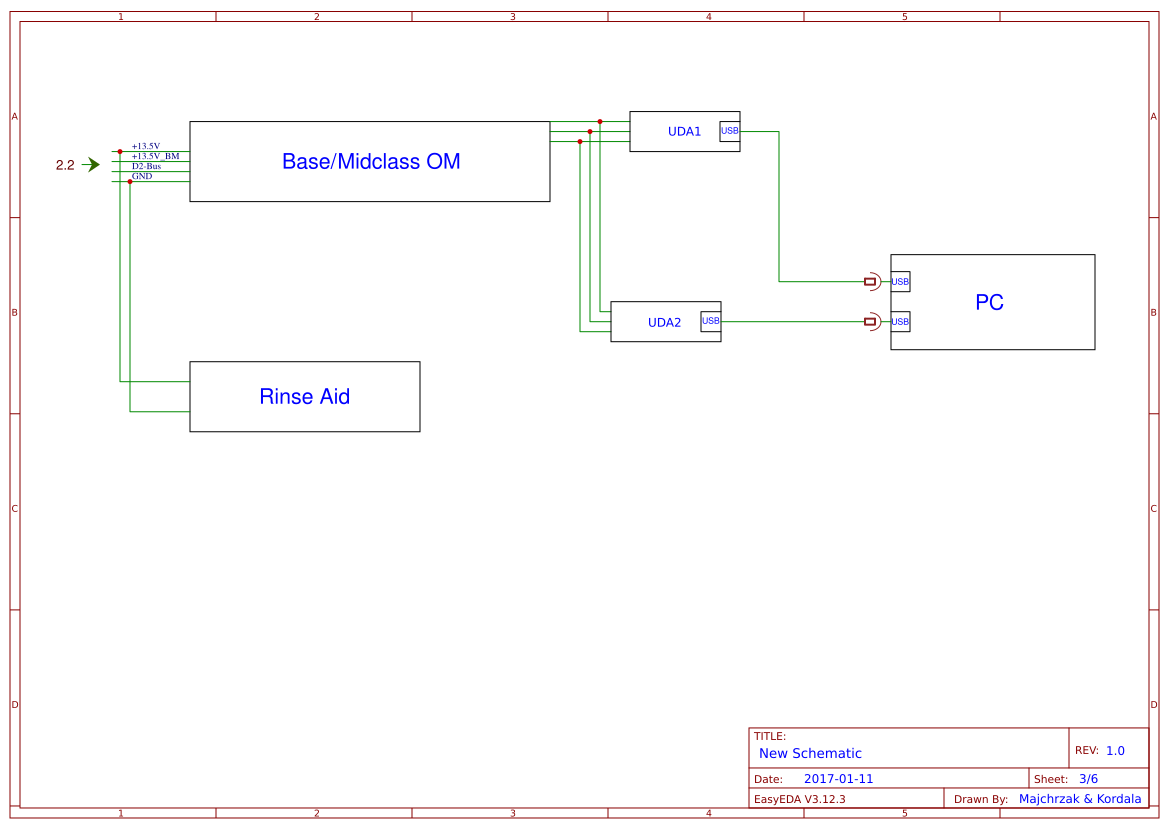This screenshot has width=1169, height=829.
Task: Click the D2-Bus net label
Action: (147, 166)
